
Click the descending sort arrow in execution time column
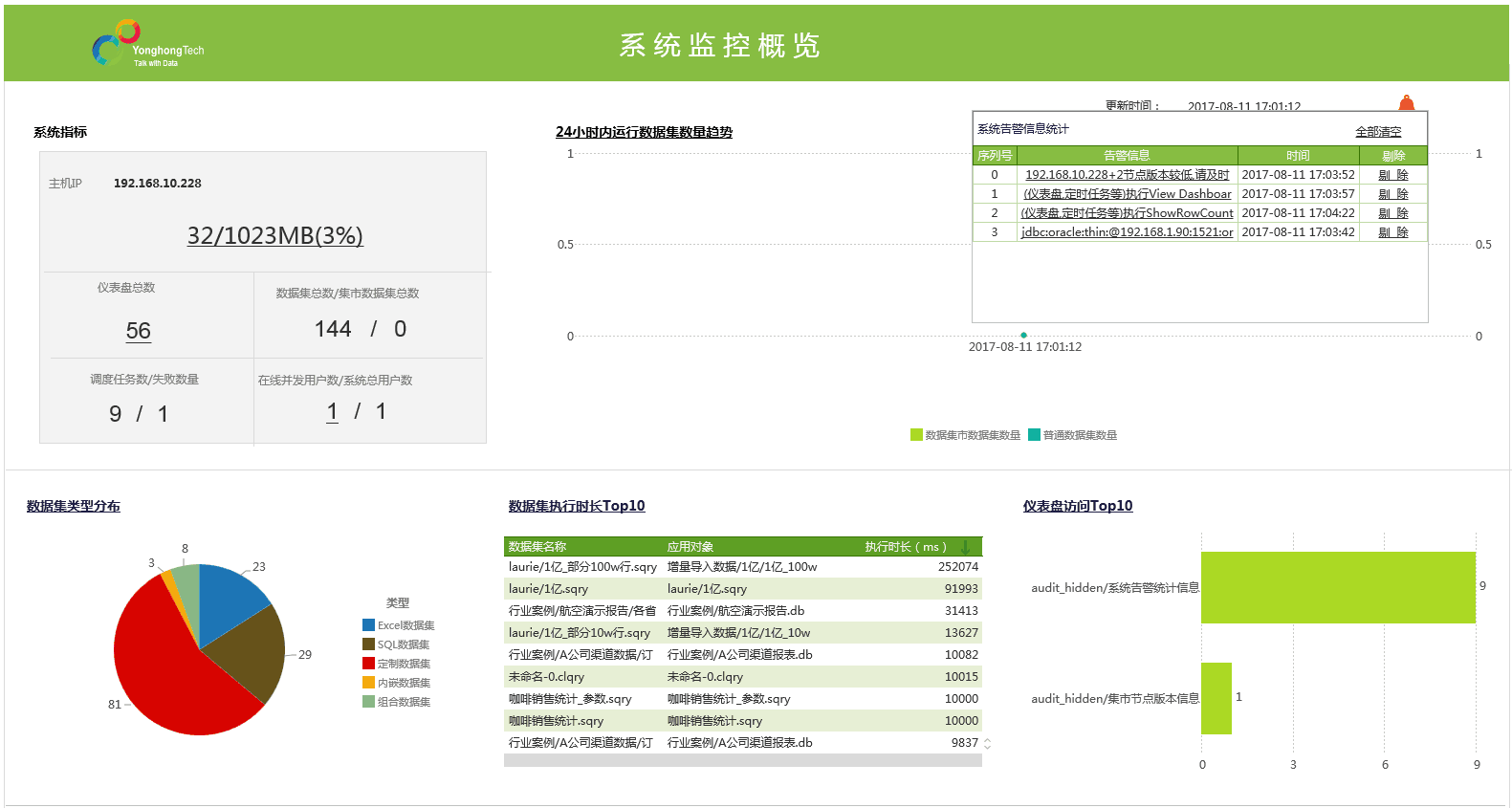tap(965, 547)
